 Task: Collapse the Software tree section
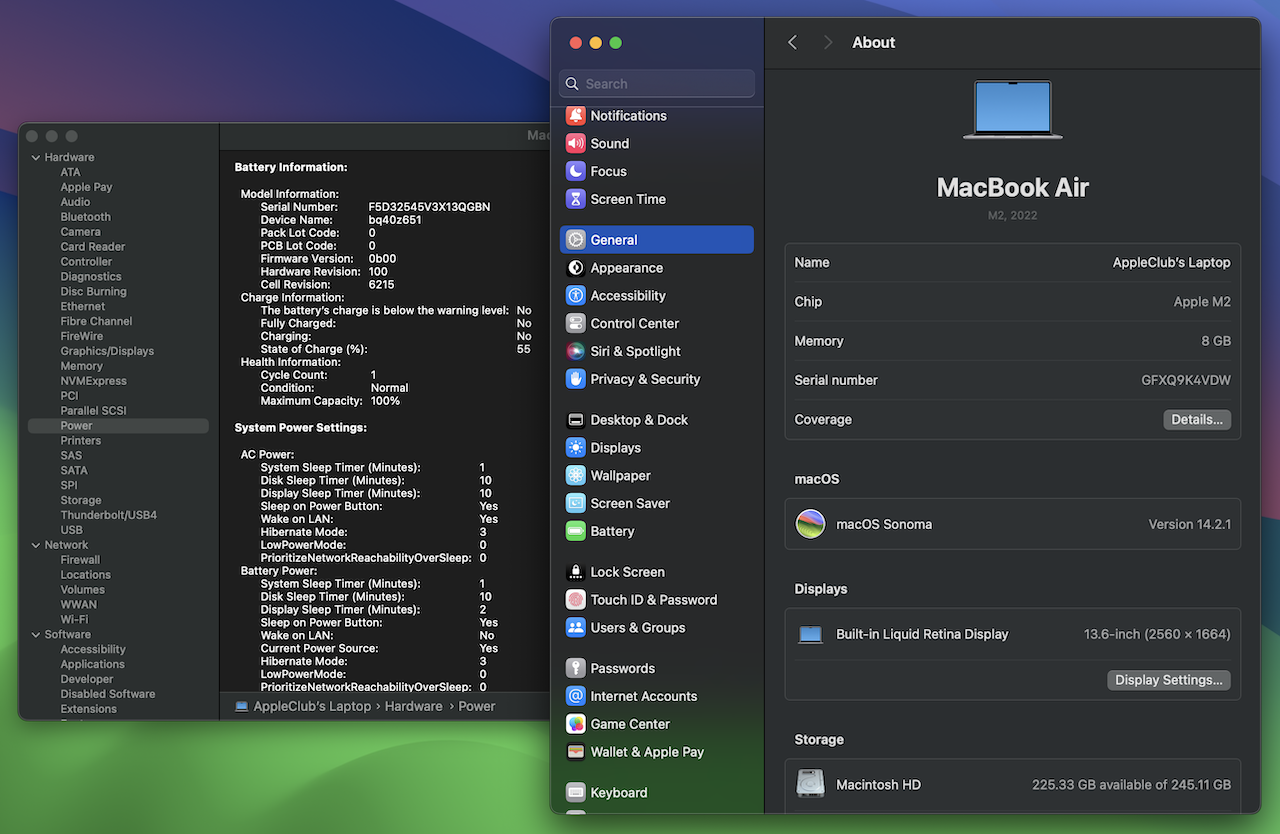coord(36,635)
